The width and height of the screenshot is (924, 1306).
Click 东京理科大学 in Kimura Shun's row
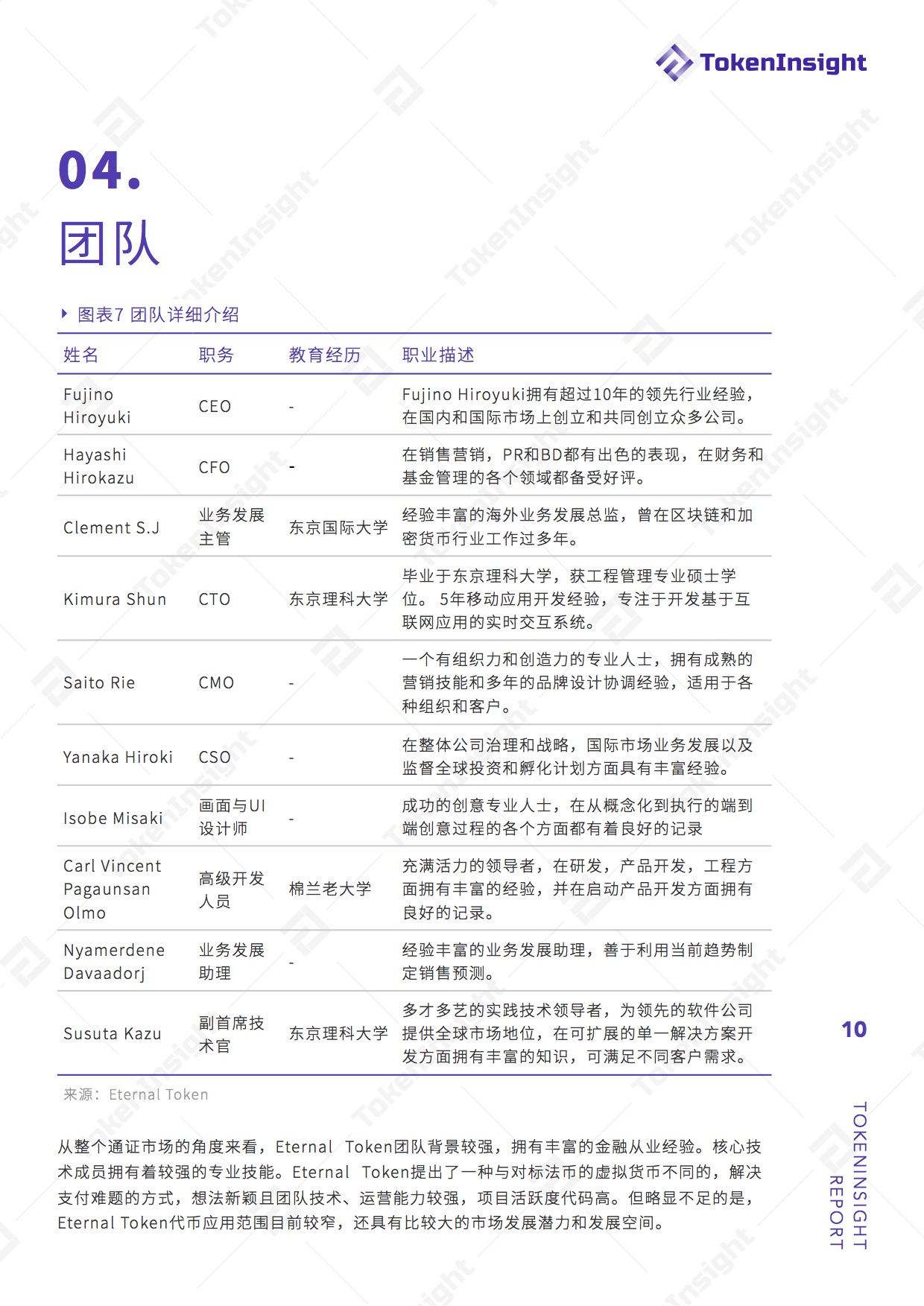339,599
